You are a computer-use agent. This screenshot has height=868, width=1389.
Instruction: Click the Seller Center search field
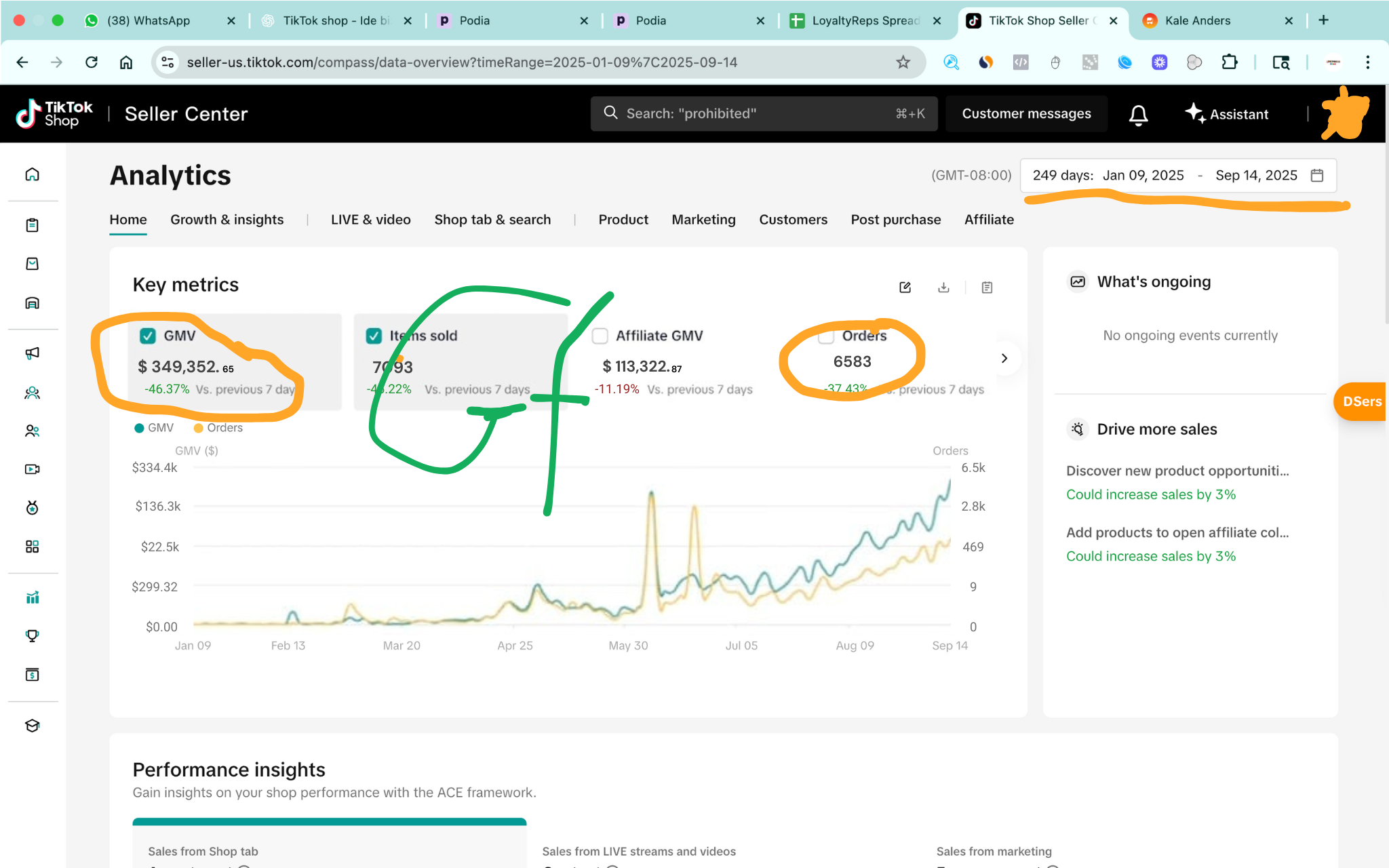click(763, 114)
